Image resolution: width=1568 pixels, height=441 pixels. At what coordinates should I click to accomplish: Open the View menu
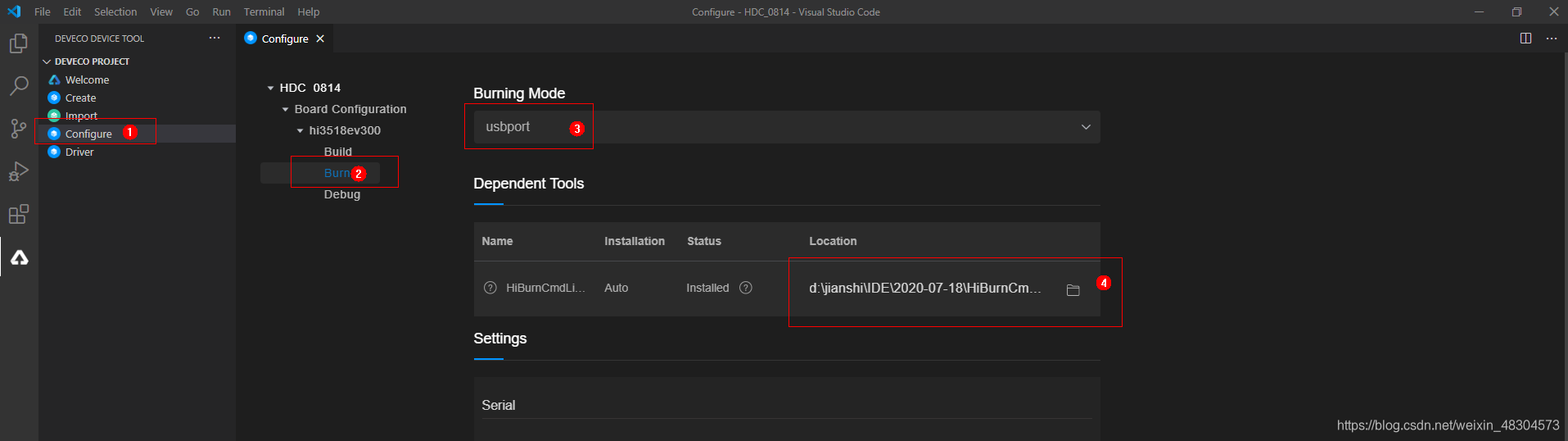(161, 11)
